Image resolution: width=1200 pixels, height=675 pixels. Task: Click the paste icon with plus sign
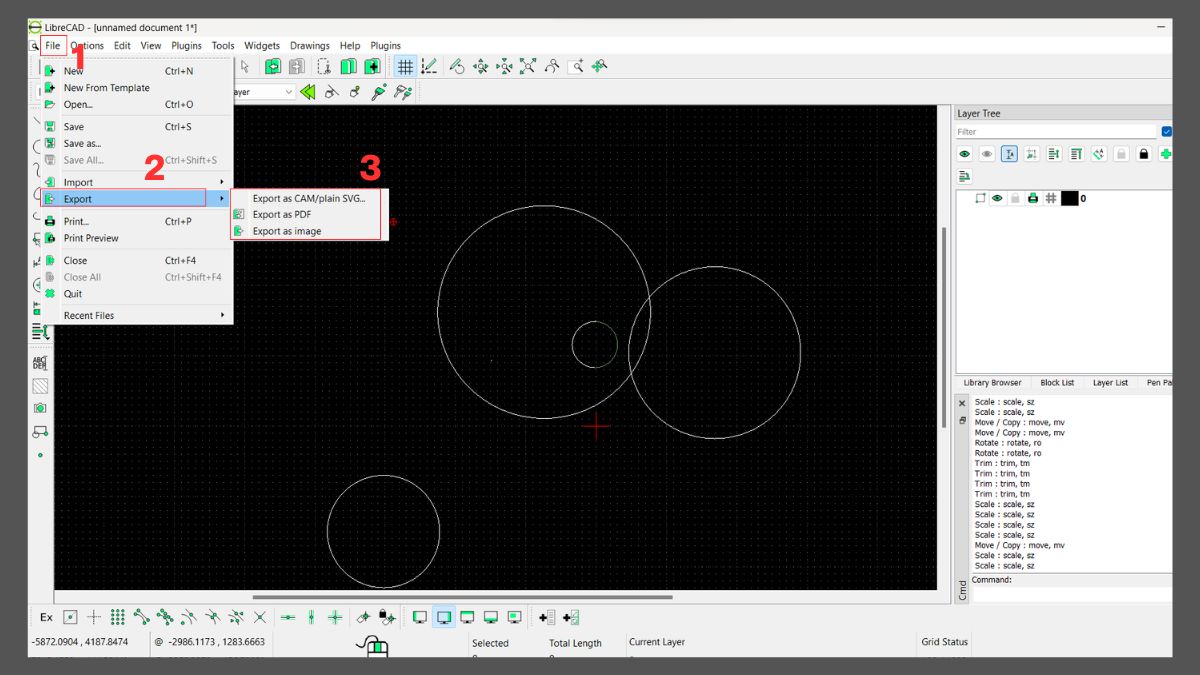click(x=372, y=66)
